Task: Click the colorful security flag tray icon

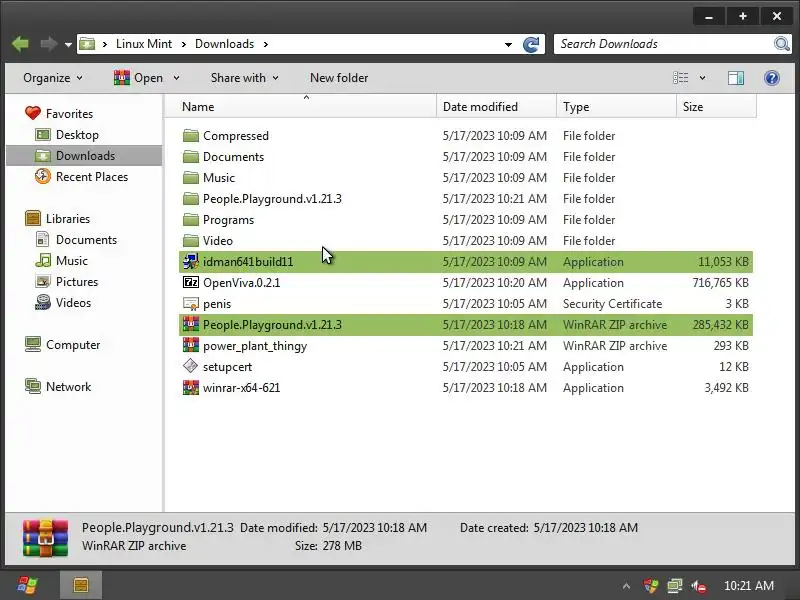Action: pos(651,586)
